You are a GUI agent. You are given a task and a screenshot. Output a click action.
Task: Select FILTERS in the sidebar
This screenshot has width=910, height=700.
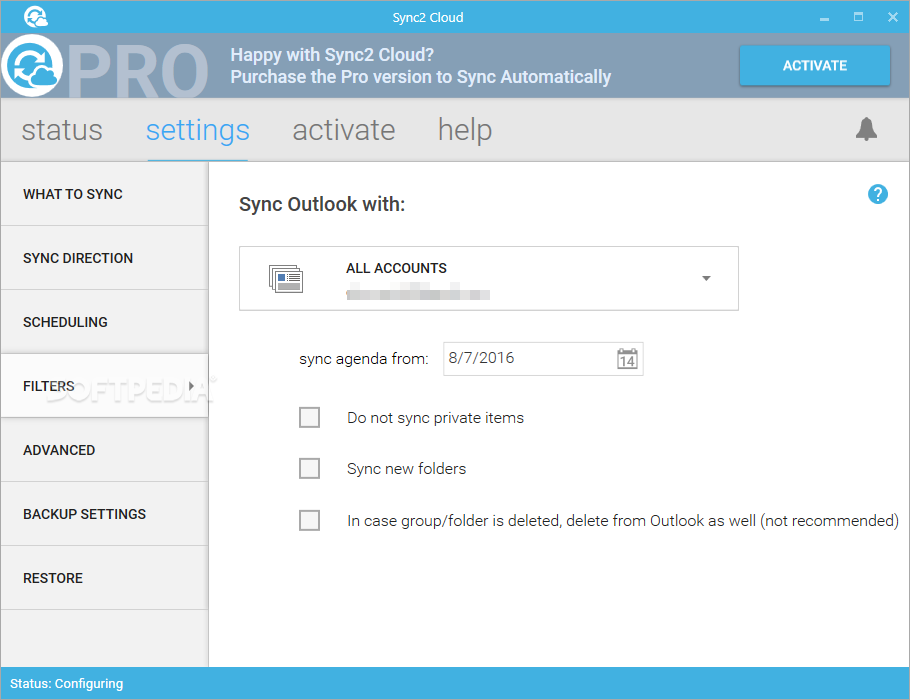(x=104, y=386)
